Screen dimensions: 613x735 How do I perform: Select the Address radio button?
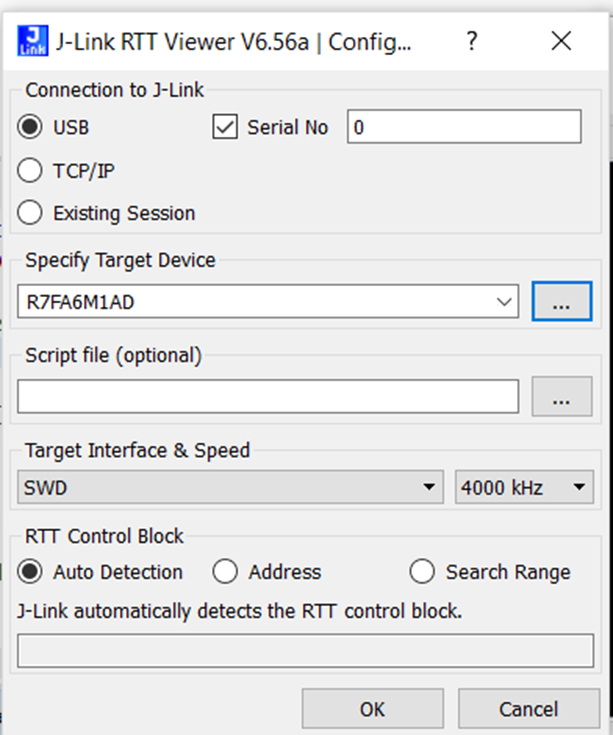(225, 572)
